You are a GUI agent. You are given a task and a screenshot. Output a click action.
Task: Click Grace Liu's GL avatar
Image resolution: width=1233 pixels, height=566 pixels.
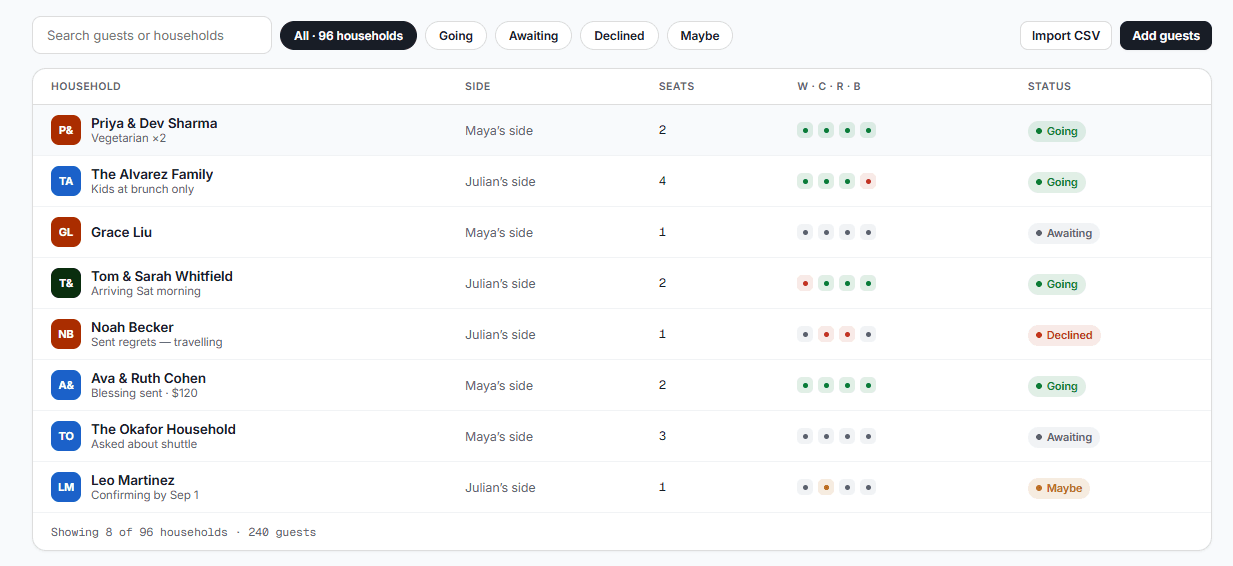click(66, 232)
